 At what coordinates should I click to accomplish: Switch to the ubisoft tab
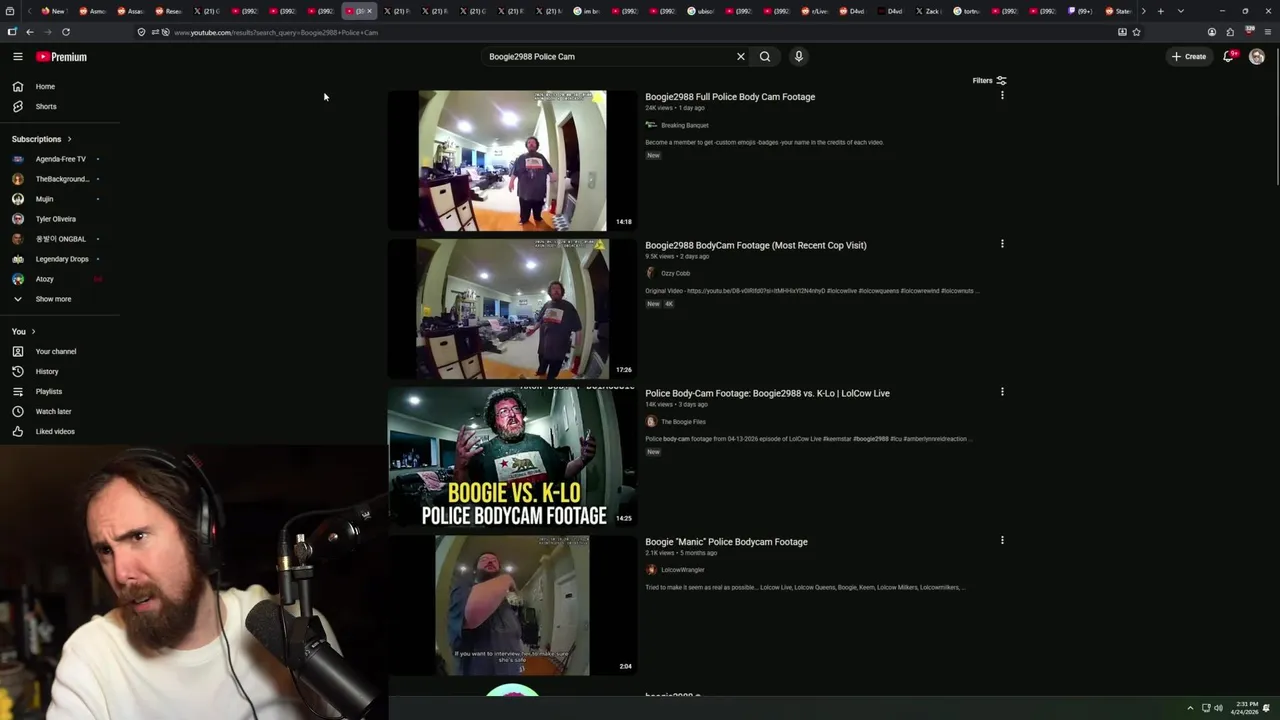pyautogui.click(x=700, y=11)
